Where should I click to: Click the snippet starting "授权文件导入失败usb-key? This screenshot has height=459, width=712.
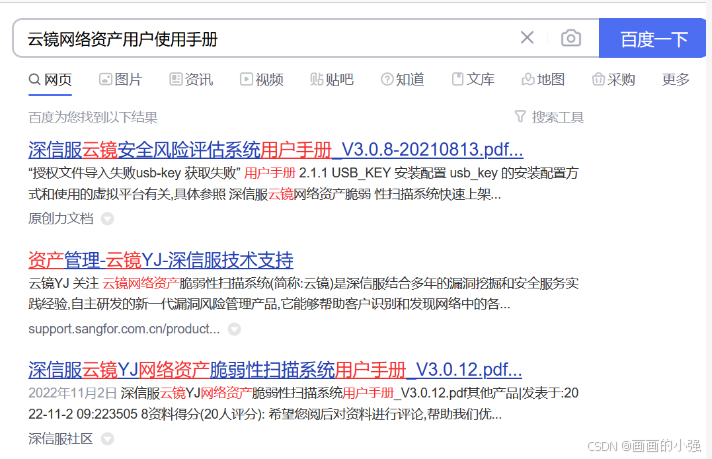pos(303,184)
